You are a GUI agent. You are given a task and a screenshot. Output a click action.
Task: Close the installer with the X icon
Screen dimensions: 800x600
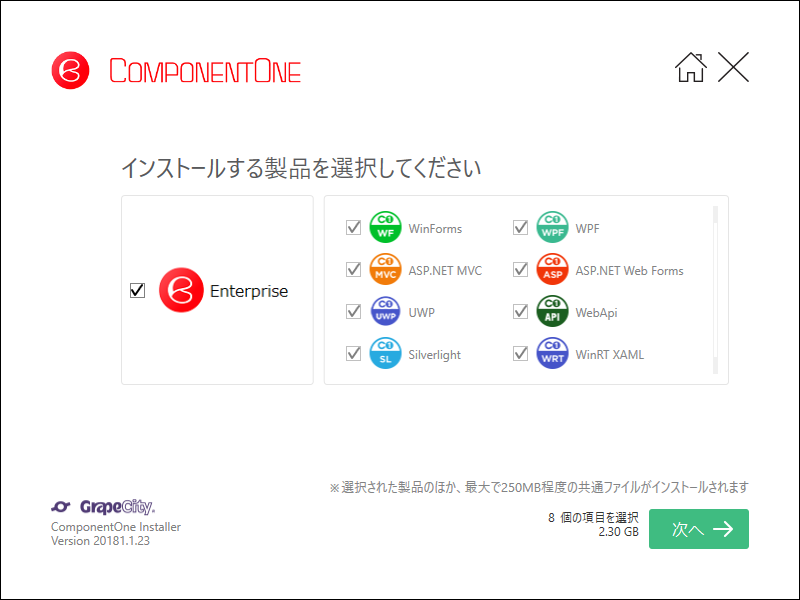733,67
